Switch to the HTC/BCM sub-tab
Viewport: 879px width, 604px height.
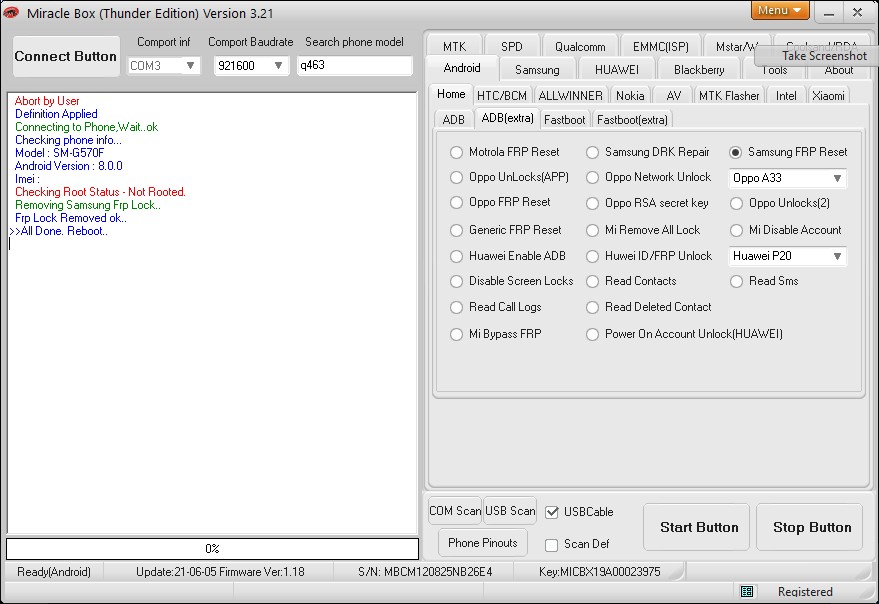[x=502, y=96]
